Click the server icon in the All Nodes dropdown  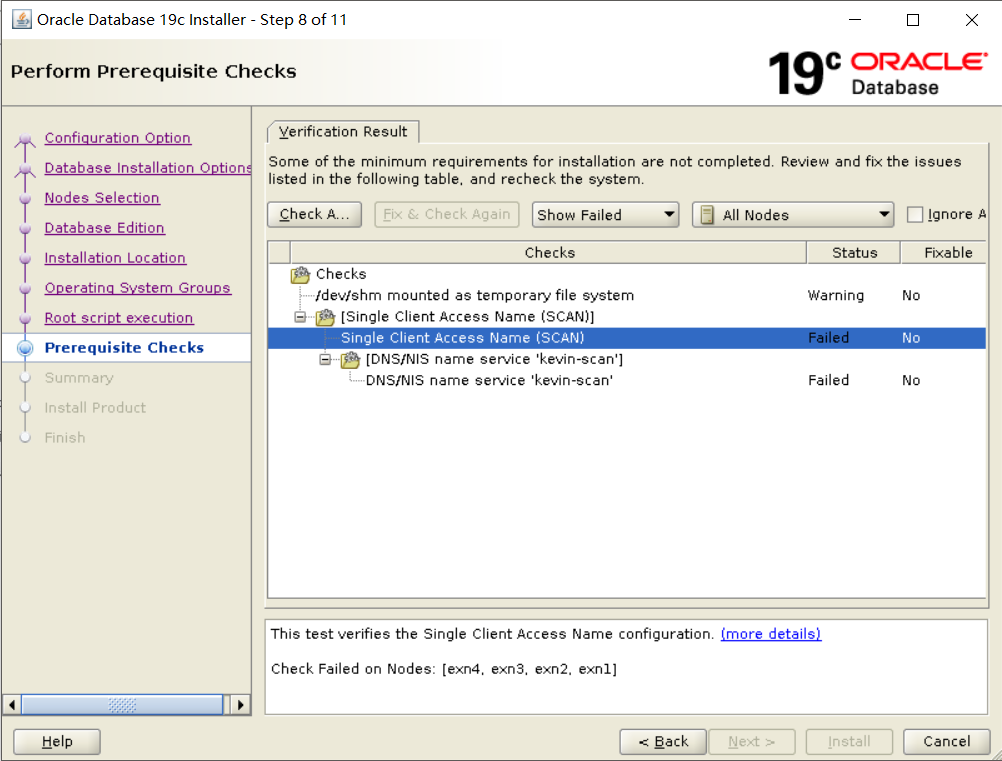[x=707, y=215]
